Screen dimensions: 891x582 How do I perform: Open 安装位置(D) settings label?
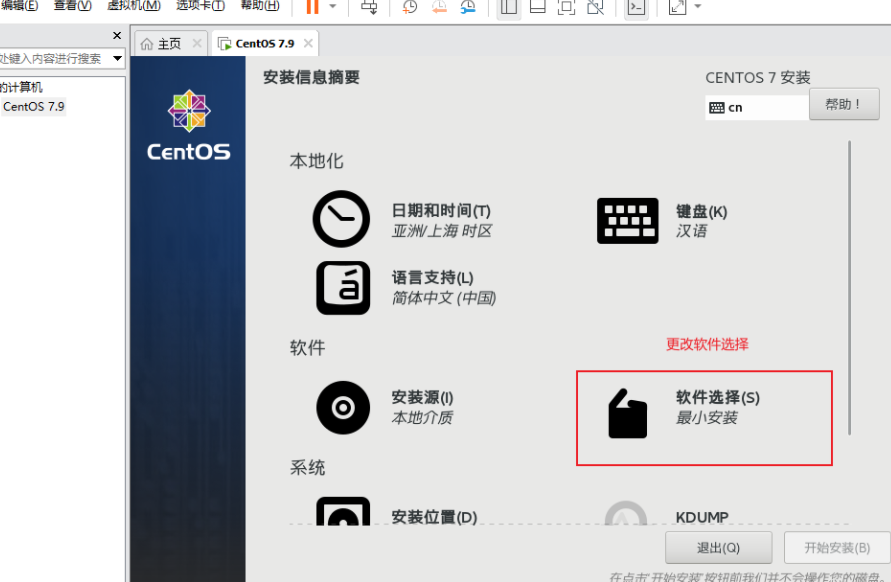(434, 517)
